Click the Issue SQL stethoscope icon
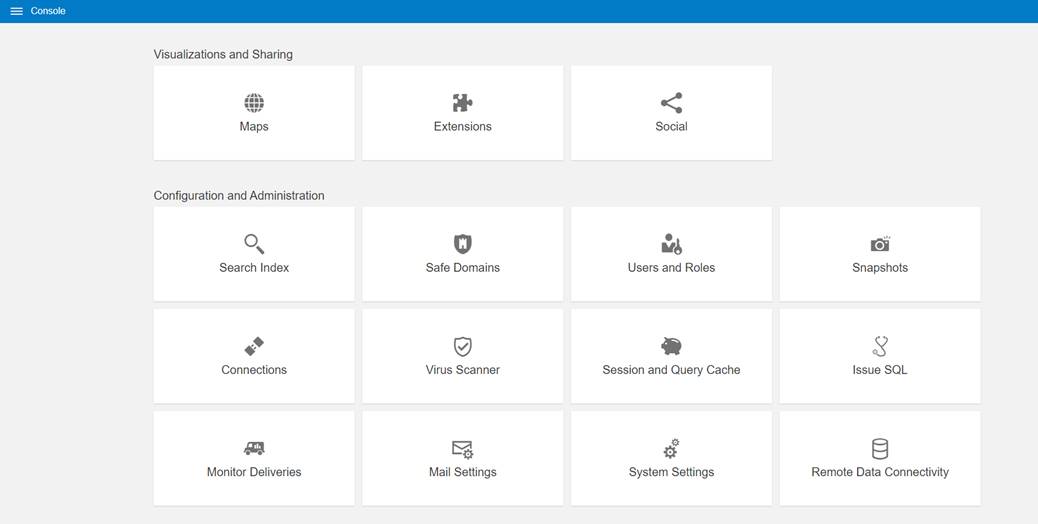The width and height of the screenshot is (1038, 524). tap(880, 346)
